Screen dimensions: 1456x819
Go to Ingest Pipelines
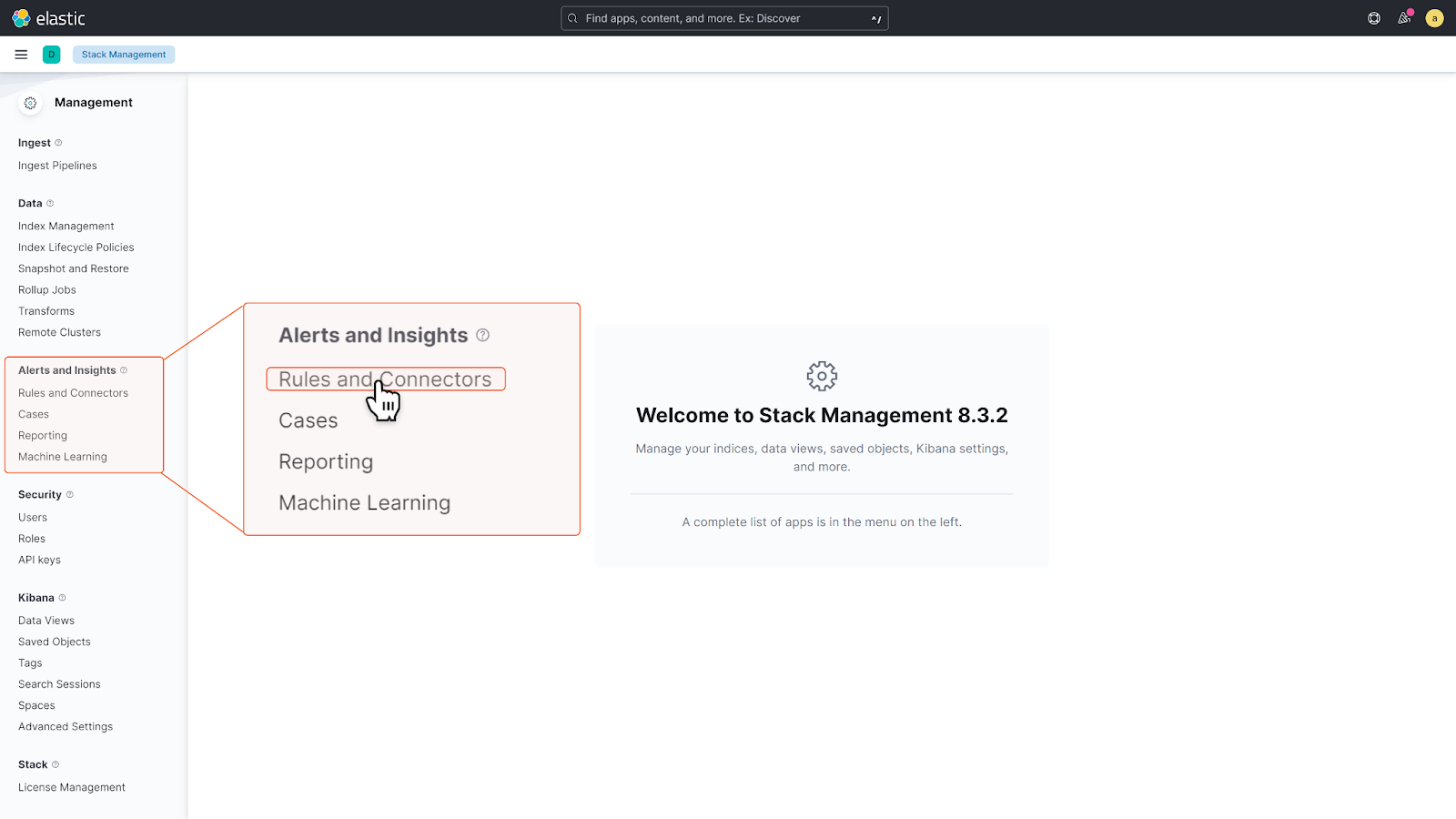[x=57, y=166]
